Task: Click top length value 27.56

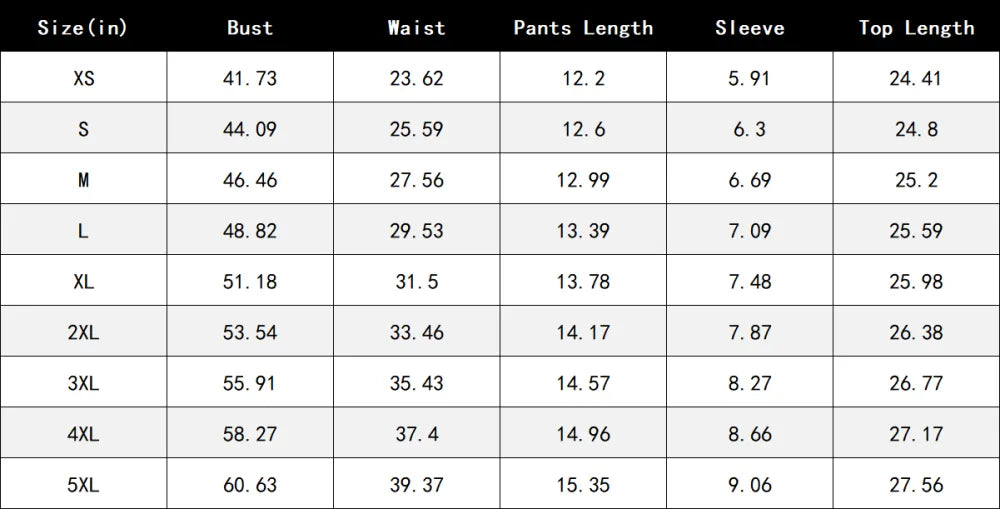Action: [x=916, y=485]
